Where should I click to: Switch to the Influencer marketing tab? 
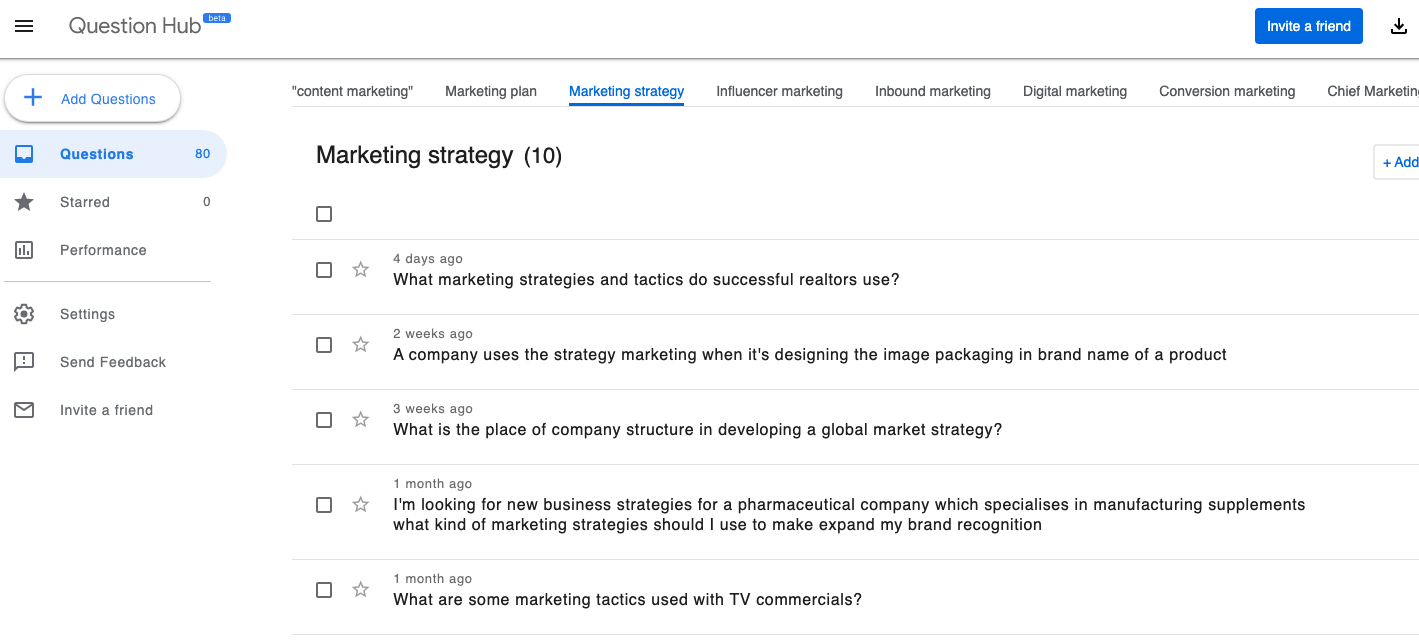(779, 91)
